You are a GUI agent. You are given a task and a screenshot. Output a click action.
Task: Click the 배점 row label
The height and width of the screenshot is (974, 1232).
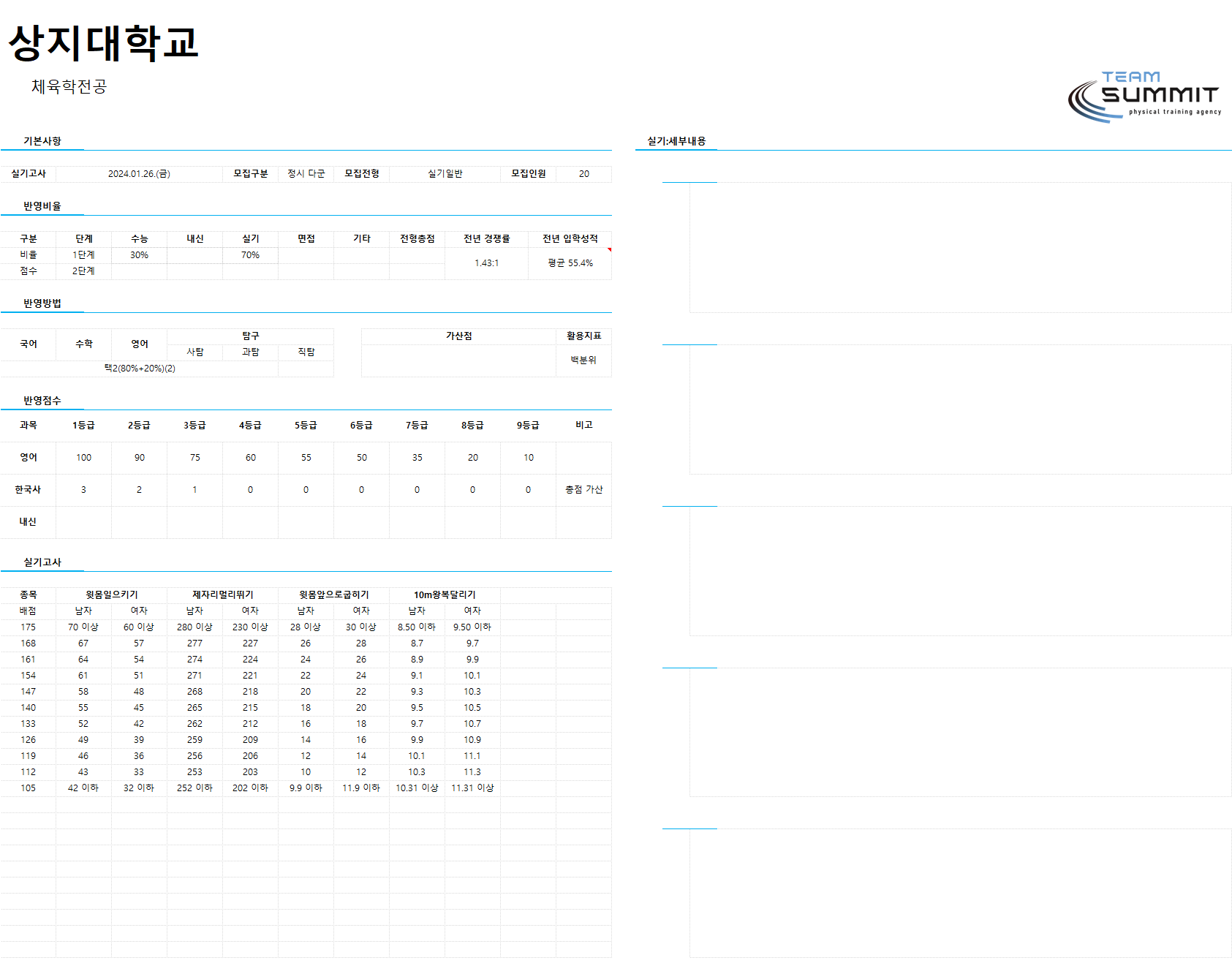click(29, 611)
